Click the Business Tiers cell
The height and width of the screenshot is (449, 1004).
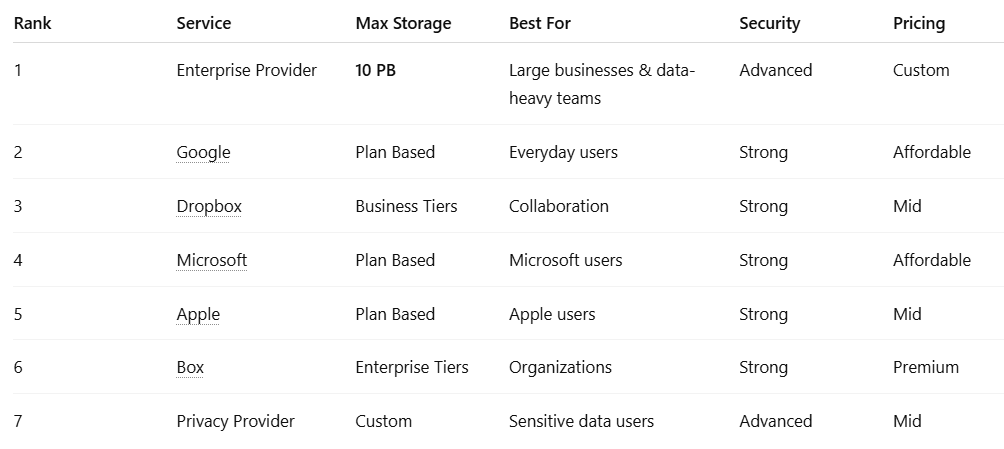coord(406,207)
